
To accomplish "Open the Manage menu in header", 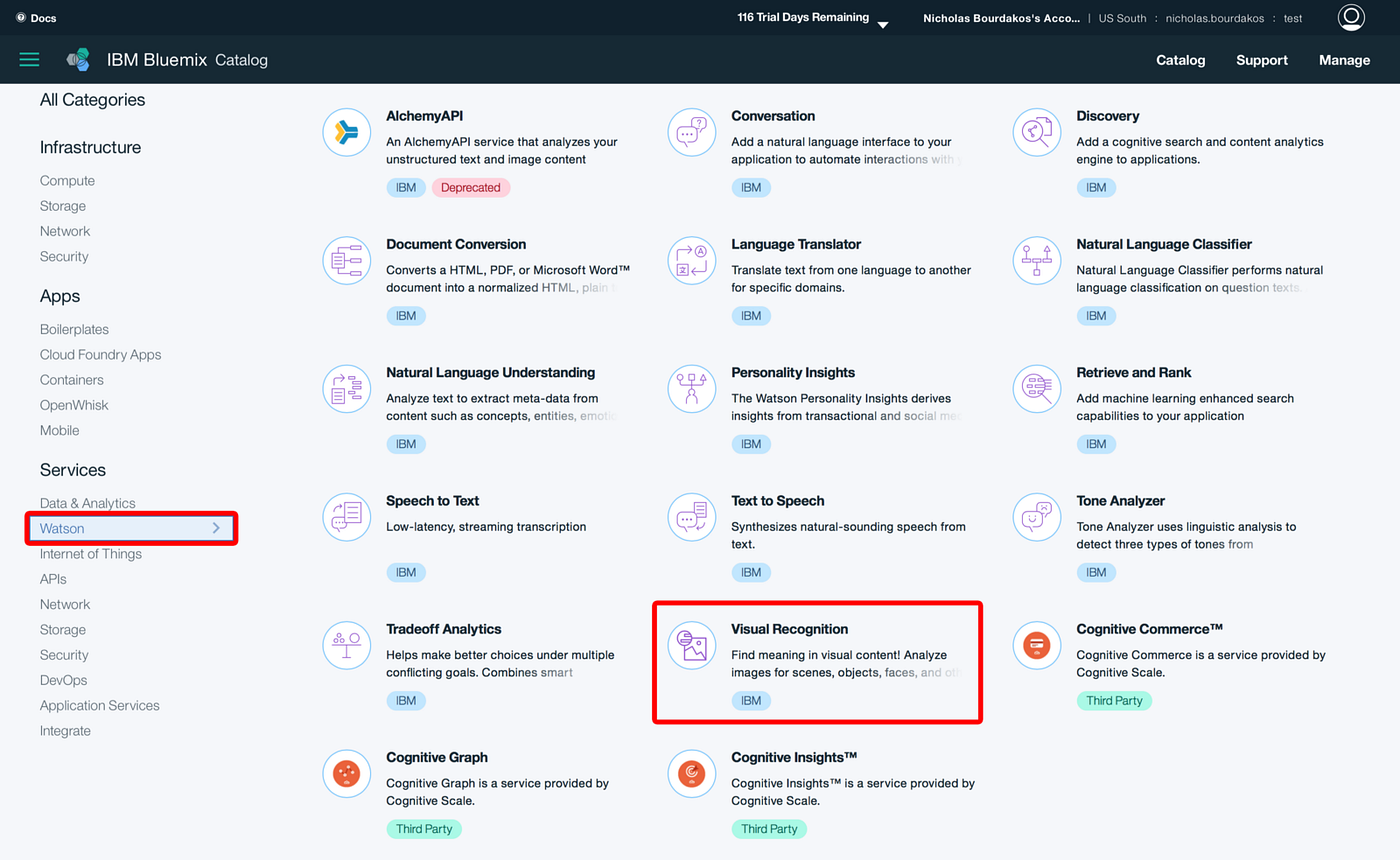I will point(1344,60).
